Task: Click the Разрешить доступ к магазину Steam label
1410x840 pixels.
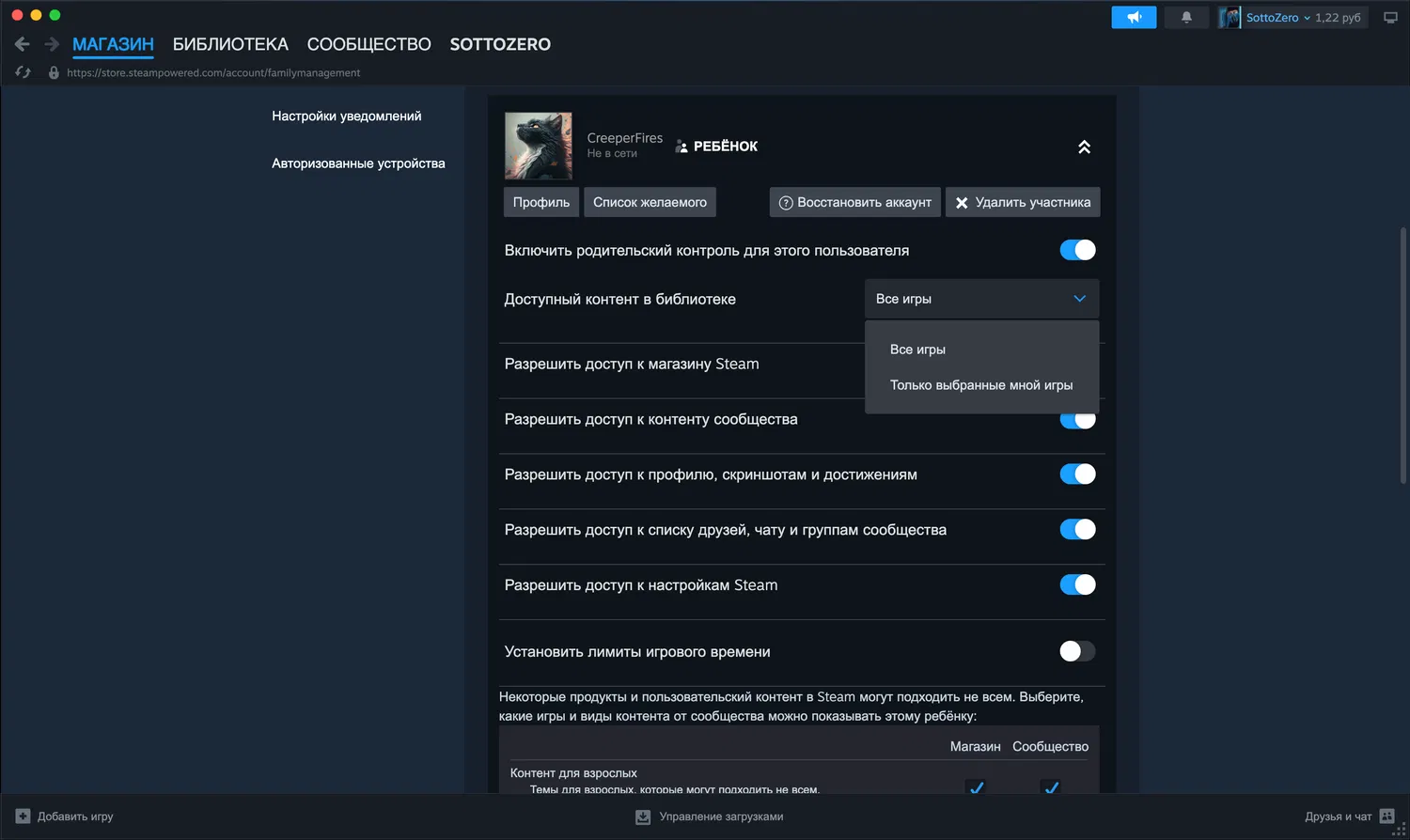Action: click(x=632, y=364)
